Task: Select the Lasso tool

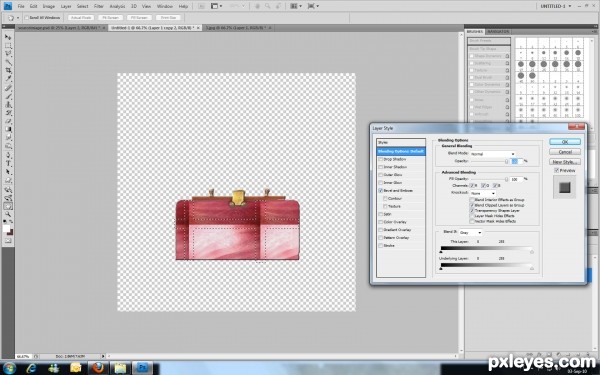Action: 8,54
